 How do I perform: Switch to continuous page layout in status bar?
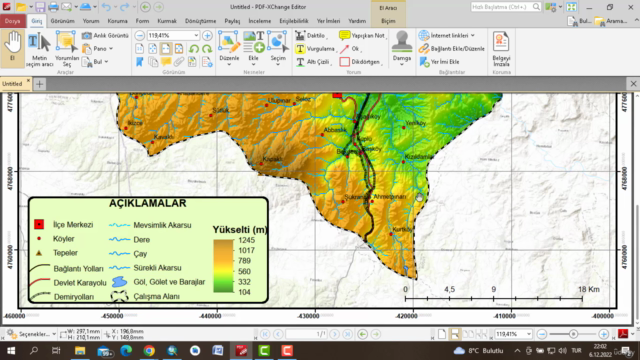coord(454,334)
